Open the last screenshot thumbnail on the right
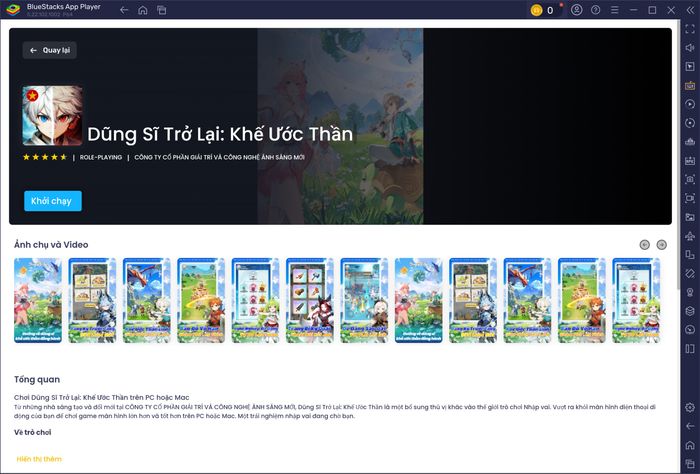 [x=636, y=300]
